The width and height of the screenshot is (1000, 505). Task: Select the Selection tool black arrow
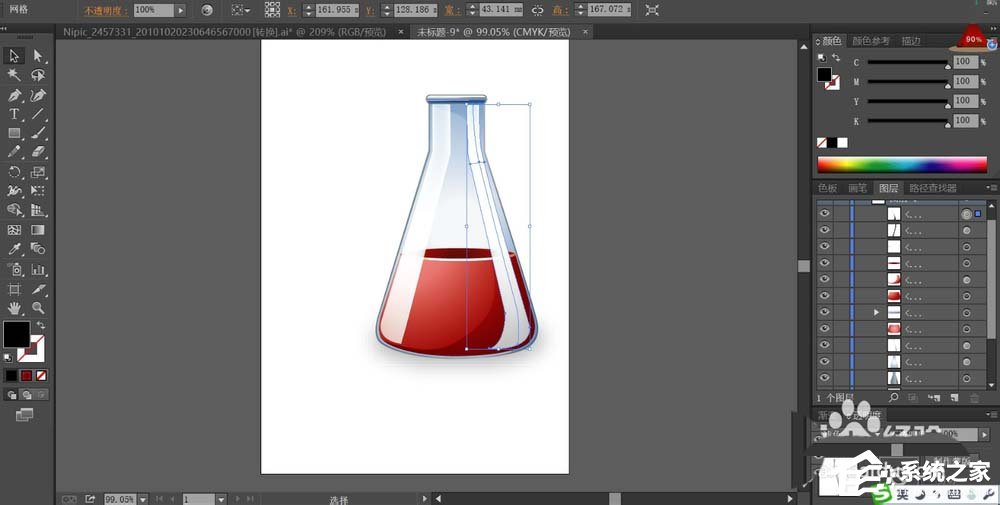point(14,56)
